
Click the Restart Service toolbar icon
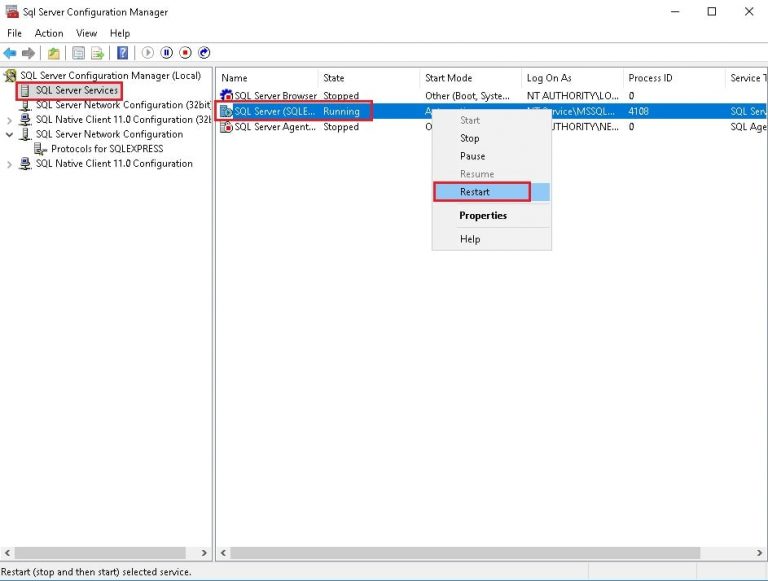pyautogui.click(x=205, y=53)
